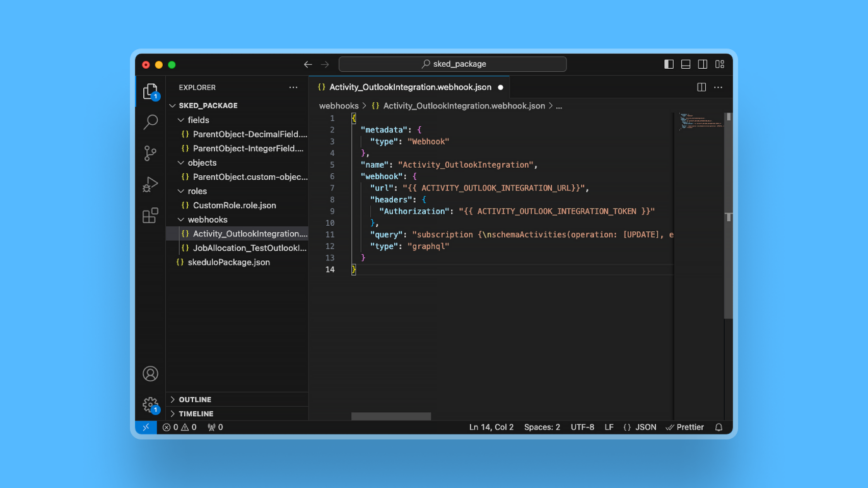This screenshot has height=488, width=868.
Task: Toggle secondary side bar visibility
Action: click(x=703, y=64)
